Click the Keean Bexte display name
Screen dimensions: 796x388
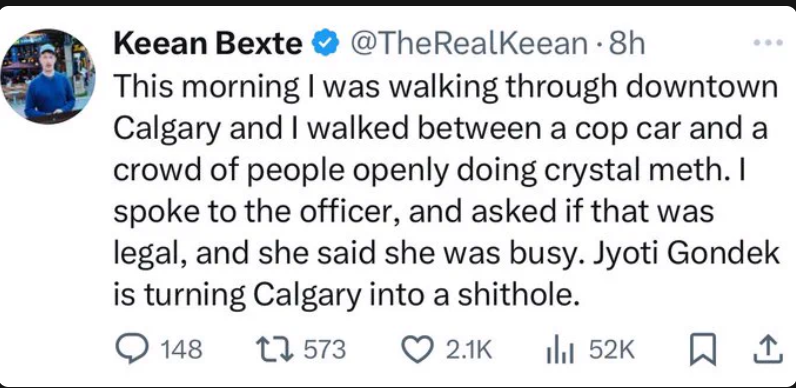tap(208, 44)
